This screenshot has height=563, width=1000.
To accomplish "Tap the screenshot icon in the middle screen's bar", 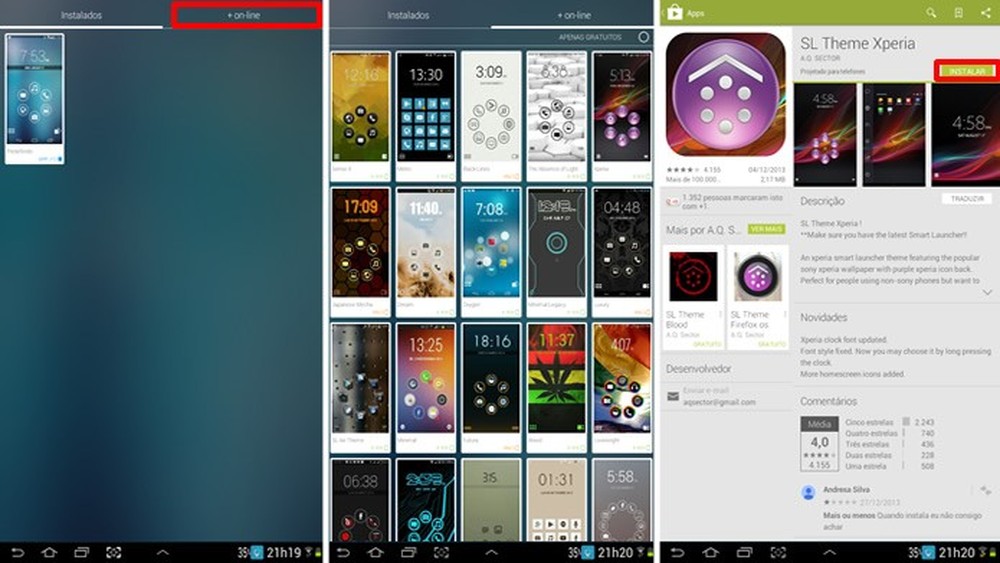I will [x=441, y=552].
